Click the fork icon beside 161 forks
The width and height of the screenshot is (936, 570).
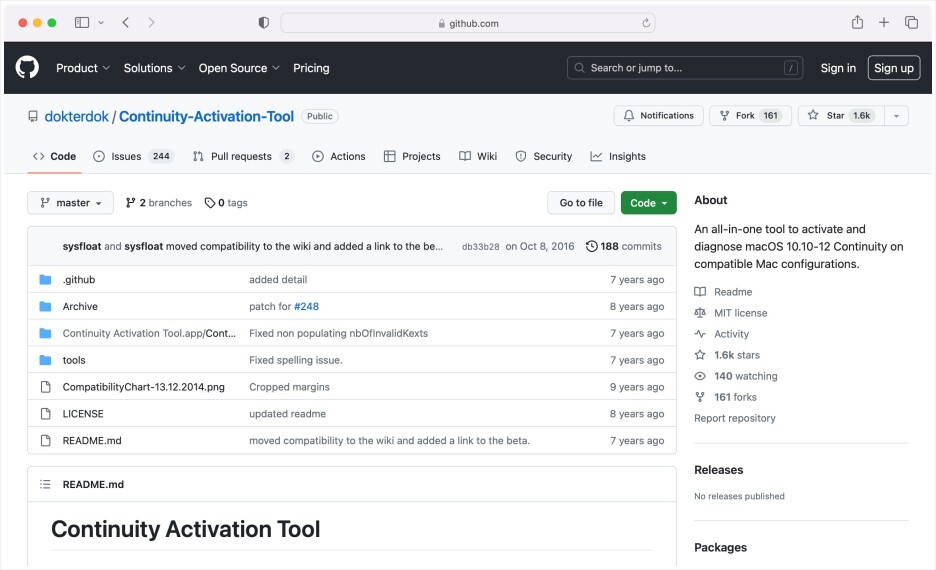[x=700, y=397]
